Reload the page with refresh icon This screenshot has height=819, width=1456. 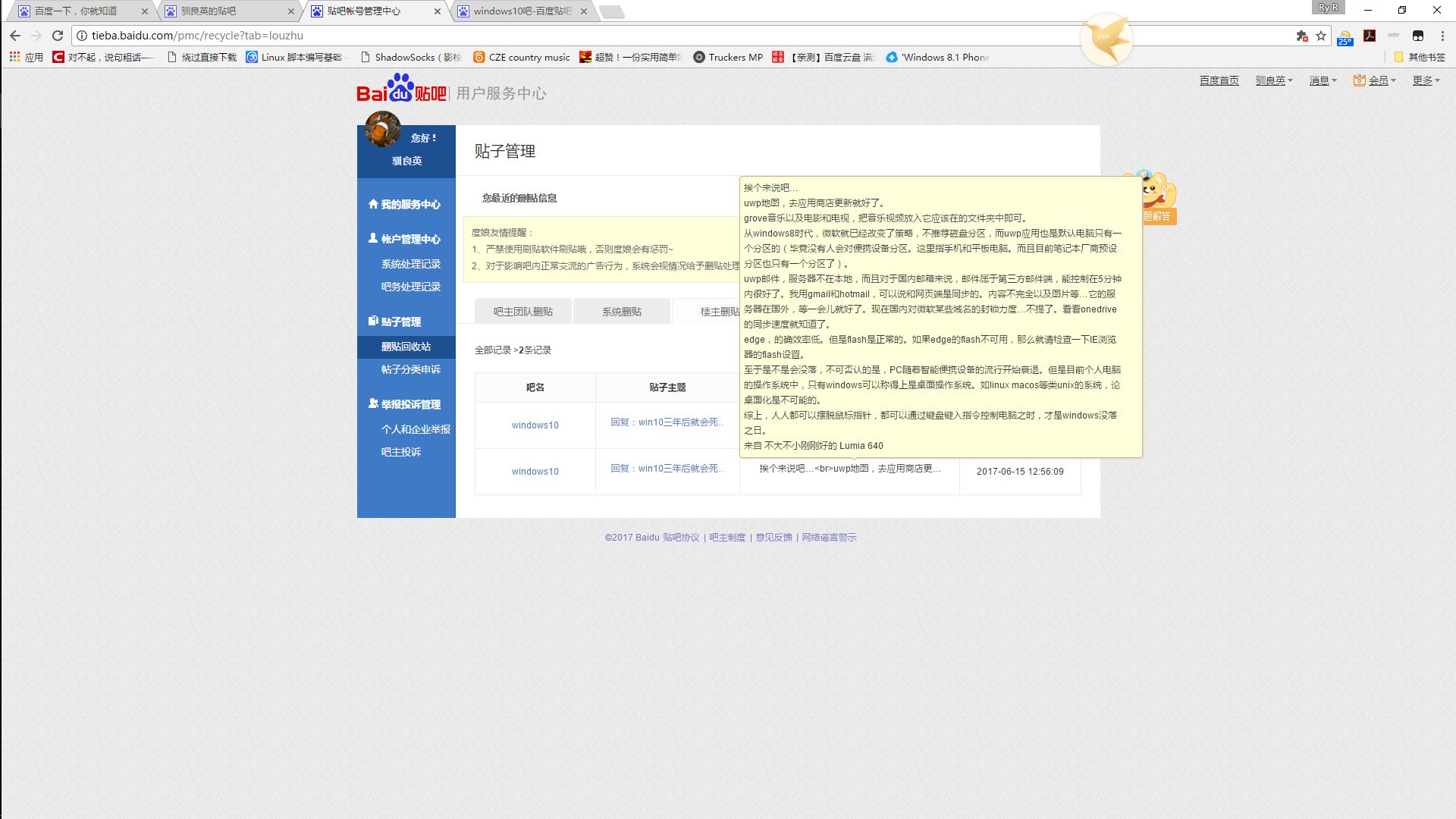58,36
